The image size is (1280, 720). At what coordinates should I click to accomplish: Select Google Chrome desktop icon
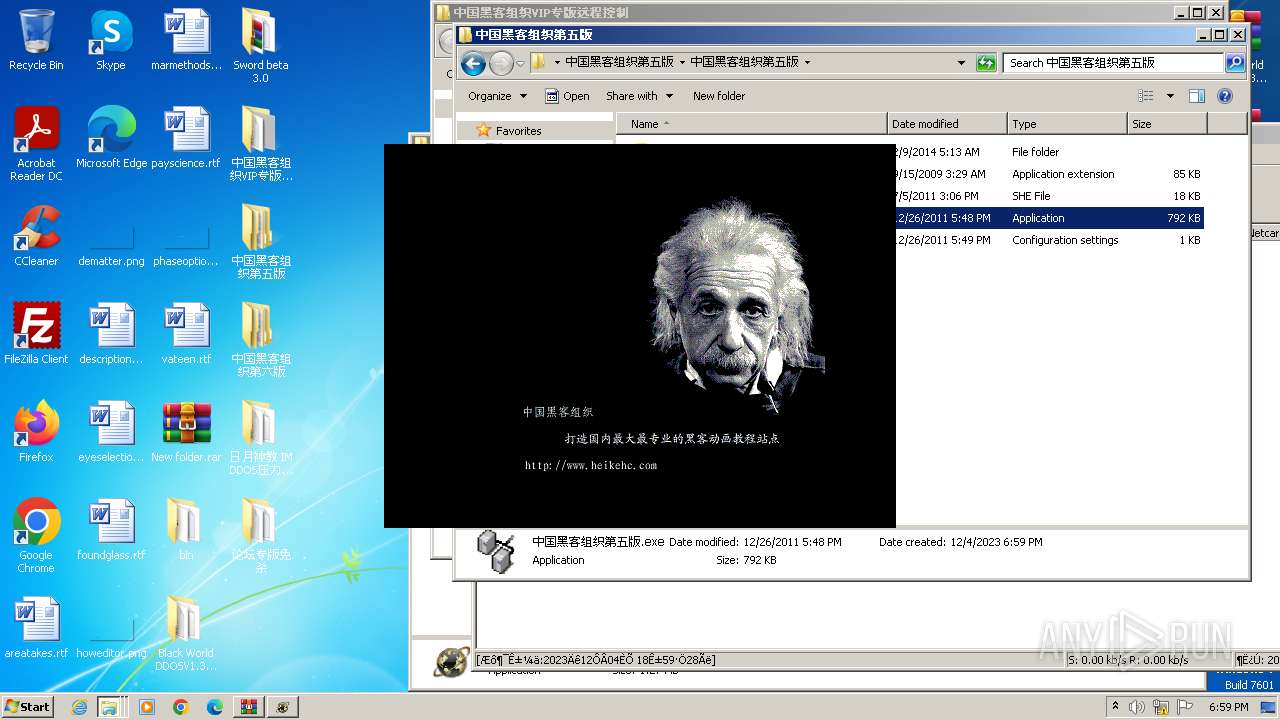[x=36, y=536]
